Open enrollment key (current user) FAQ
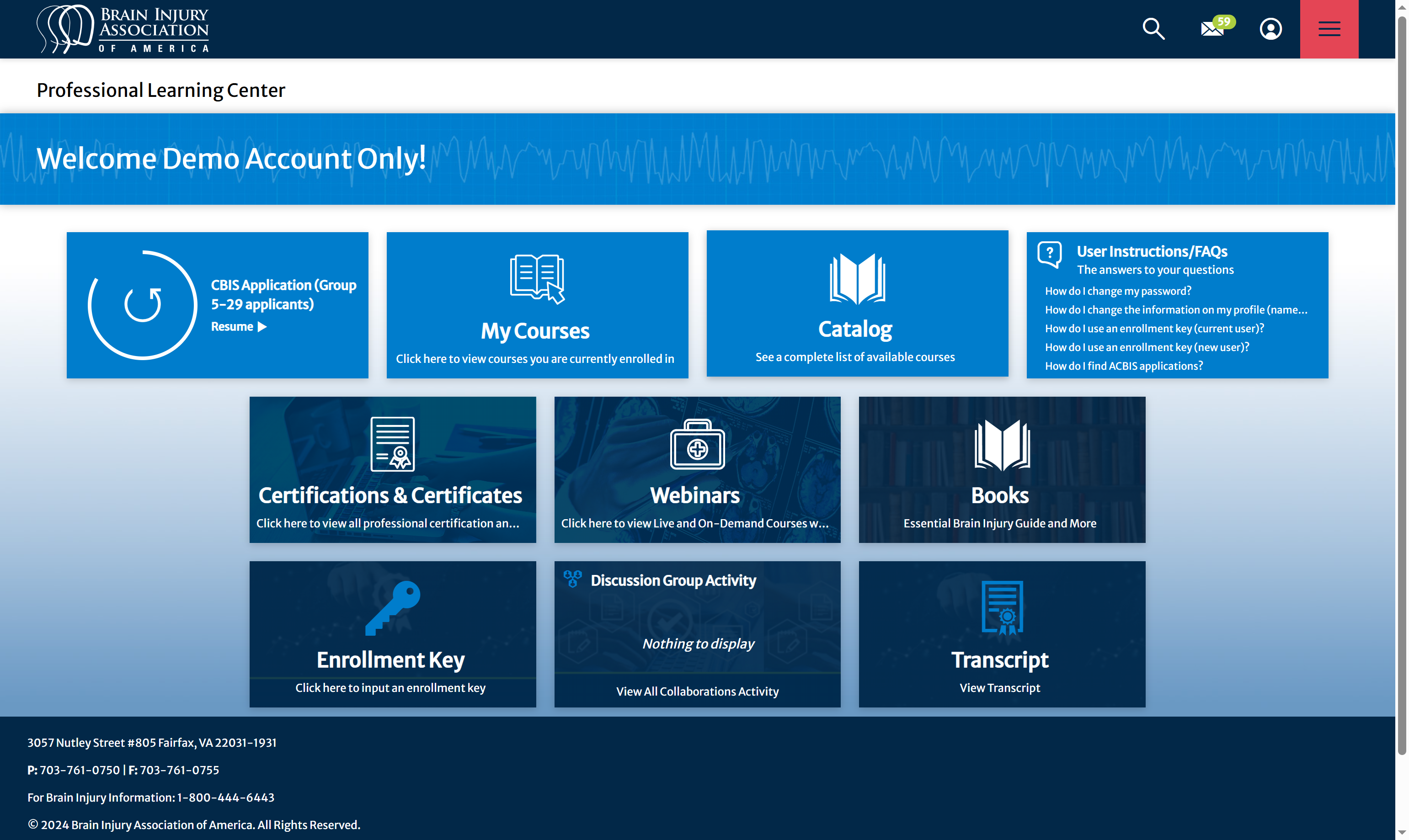This screenshot has width=1409, height=840. [x=1154, y=328]
